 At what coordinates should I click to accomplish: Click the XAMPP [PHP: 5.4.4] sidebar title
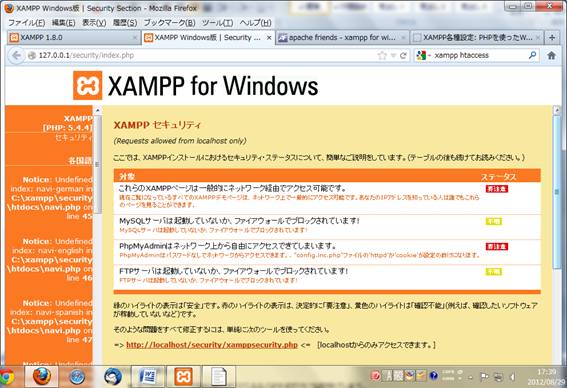coord(68,123)
